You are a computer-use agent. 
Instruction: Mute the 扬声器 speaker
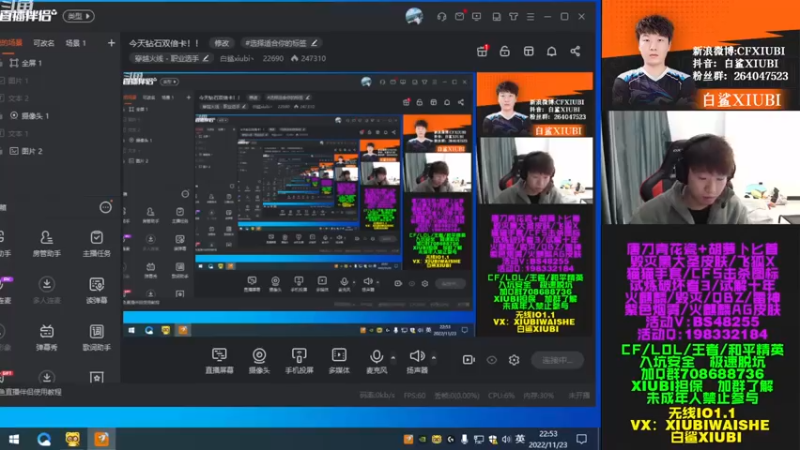click(417, 360)
